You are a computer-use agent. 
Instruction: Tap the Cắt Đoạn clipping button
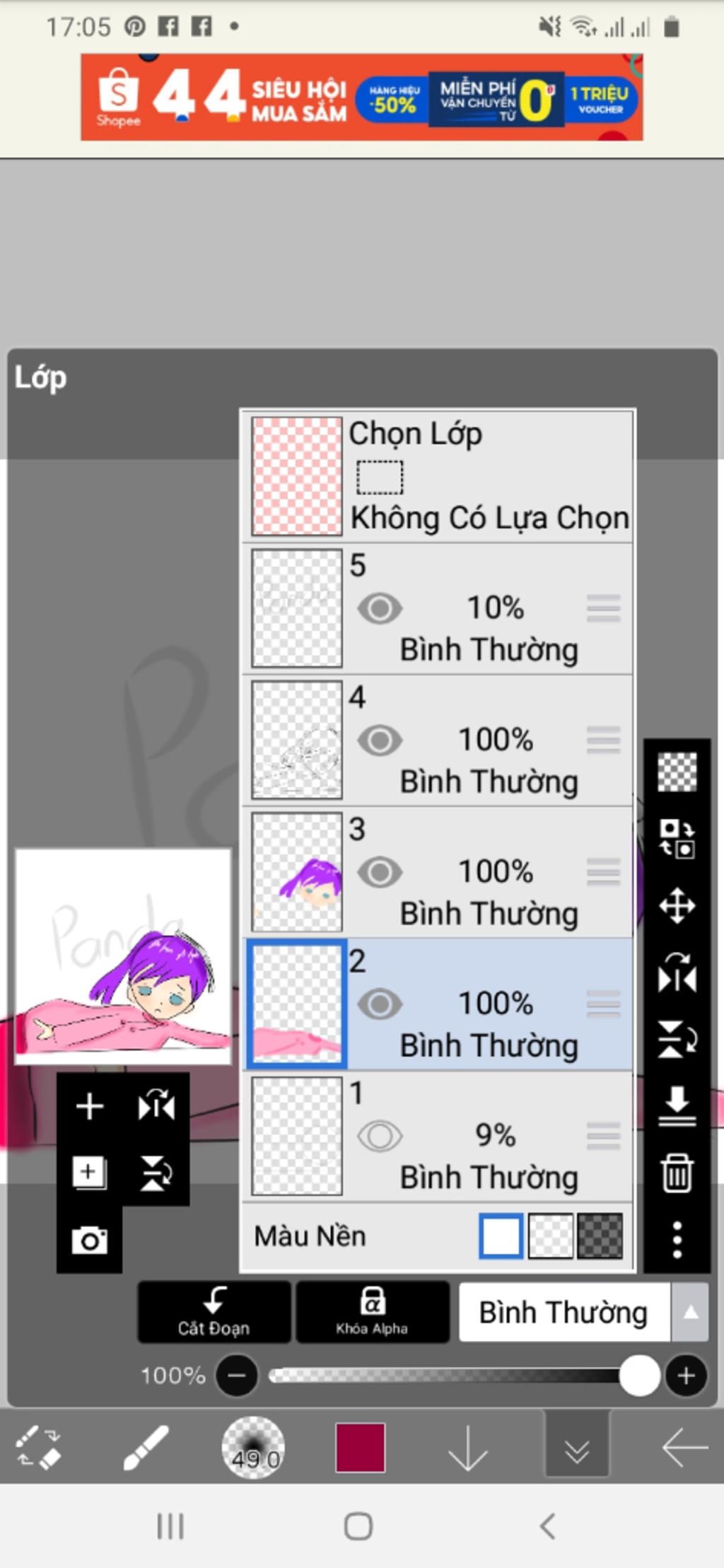214,1312
